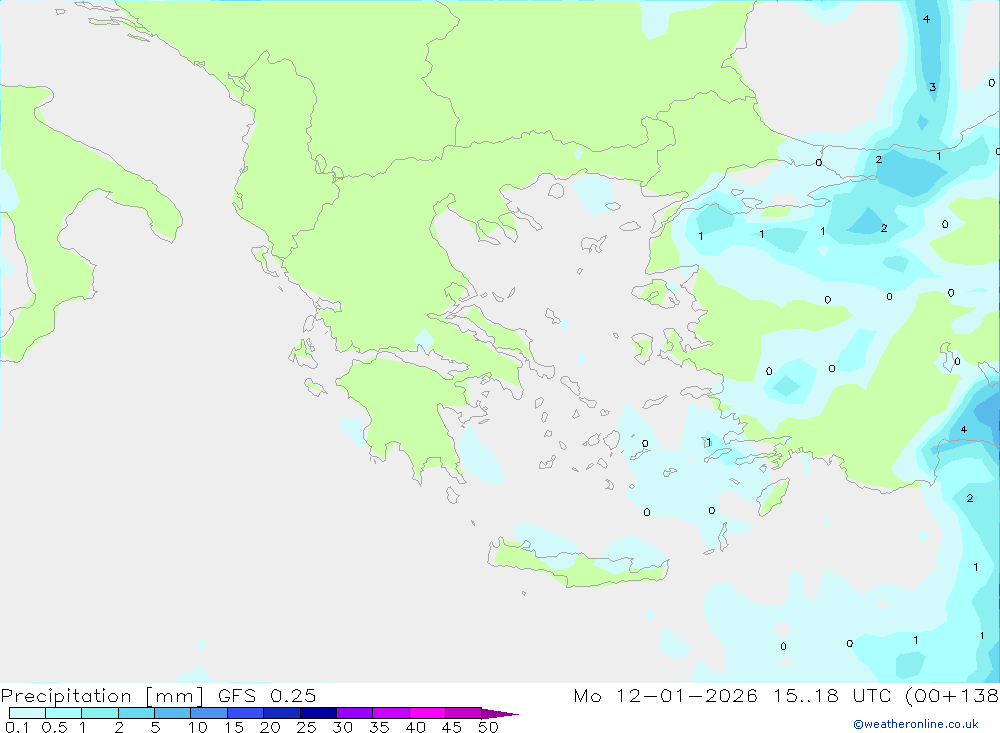This screenshot has height=733, width=1000.
Task: Click the 1–2 mm legend color box
Action: [99, 713]
